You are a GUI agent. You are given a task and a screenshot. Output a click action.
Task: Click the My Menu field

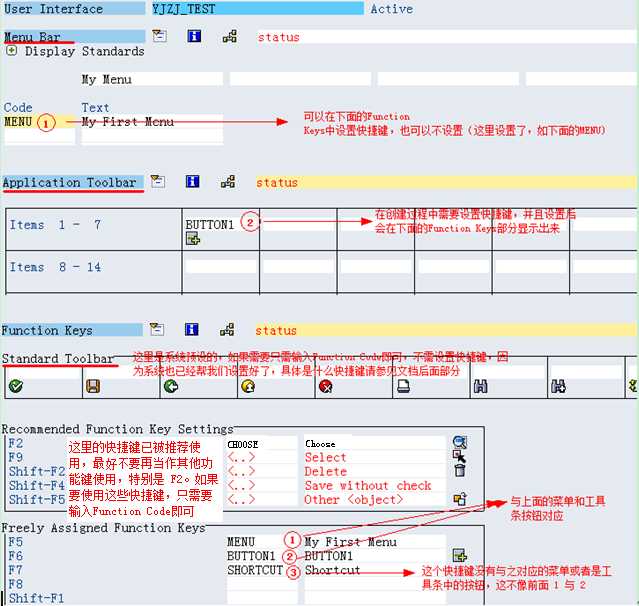[x=150, y=79]
